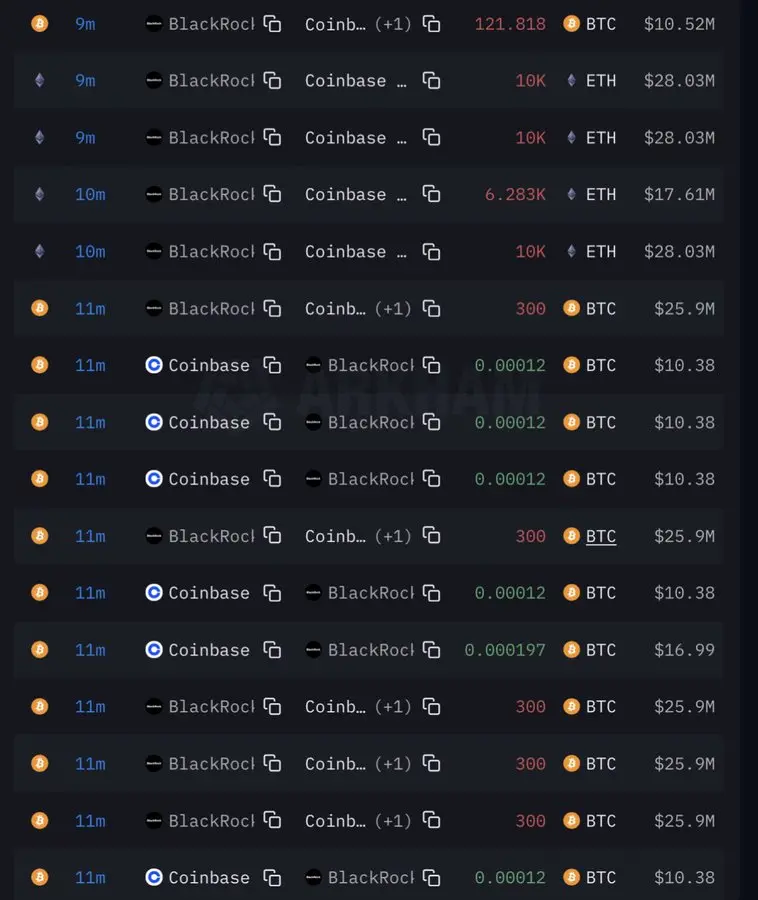The image size is (758, 900).
Task: Open the 10m timestamp of the 6.283K ETH transfer
Action: click(x=90, y=195)
